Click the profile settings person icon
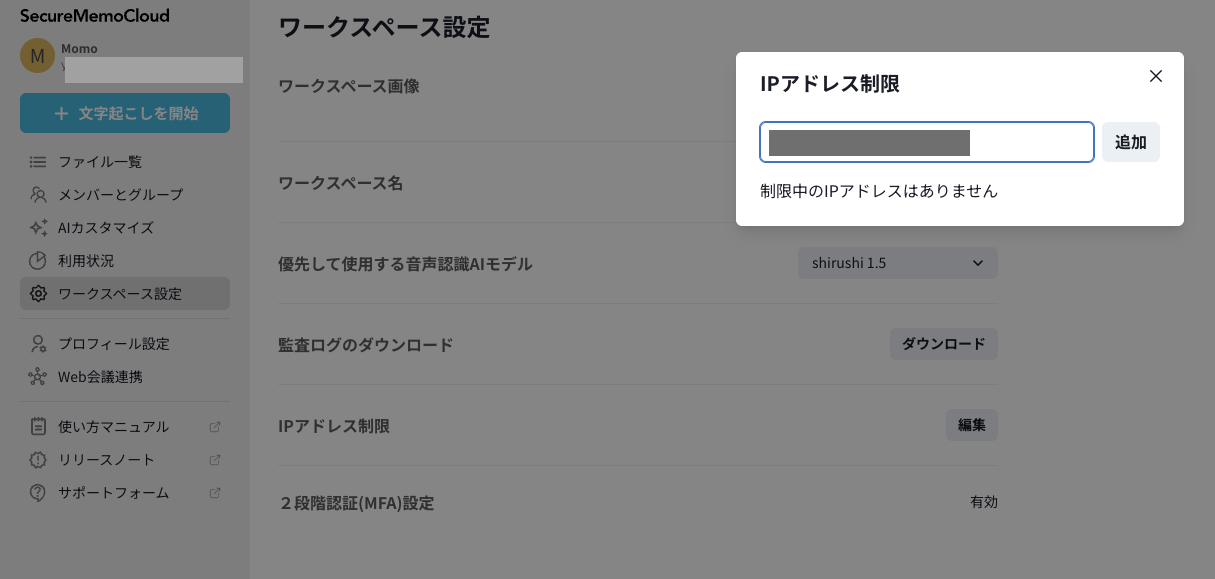The height and width of the screenshot is (579, 1215). click(38, 344)
